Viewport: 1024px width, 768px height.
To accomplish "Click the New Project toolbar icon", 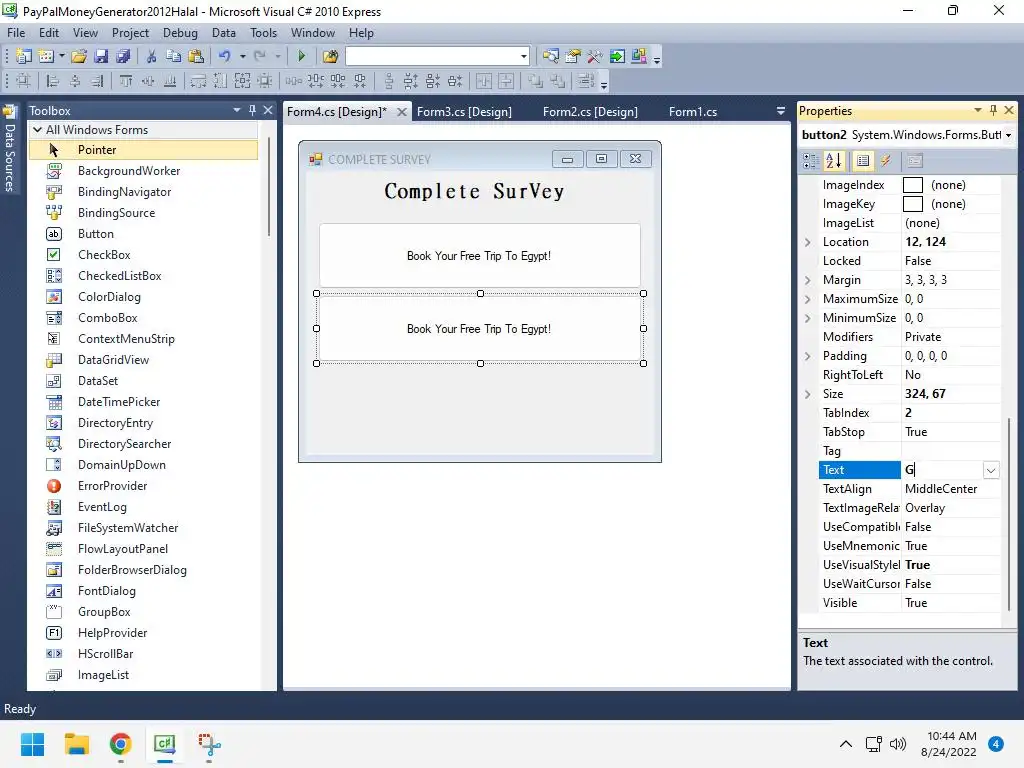I will pyautogui.click(x=24, y=57).
